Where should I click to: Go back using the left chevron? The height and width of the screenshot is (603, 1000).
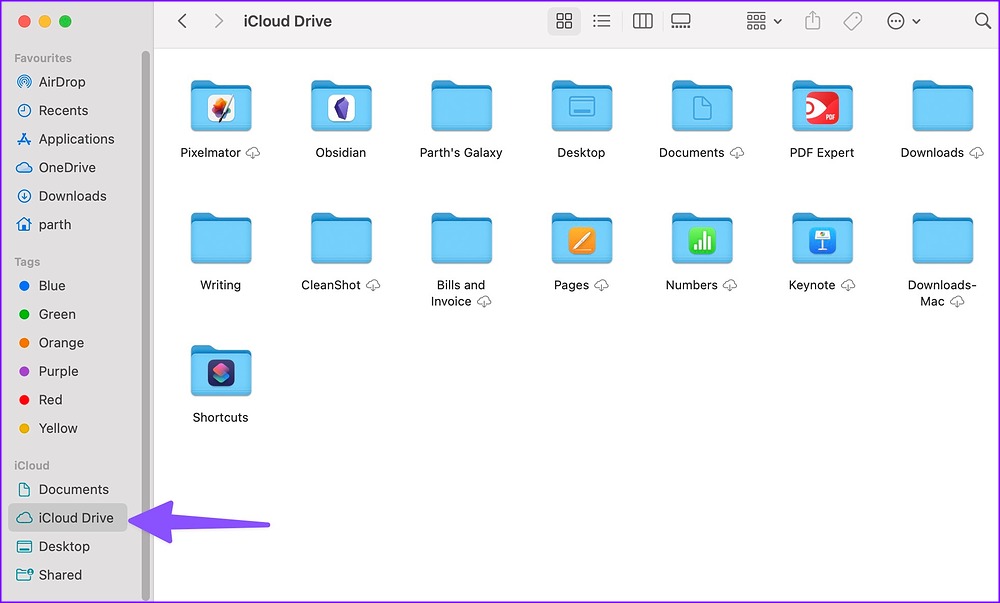click(182, 21)
